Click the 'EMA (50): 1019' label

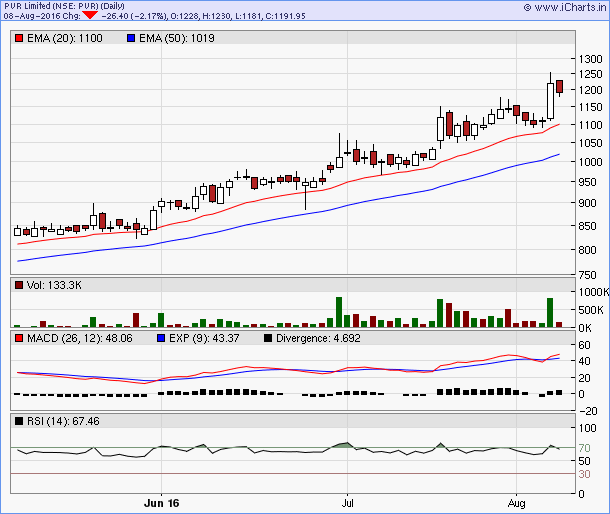click(x=177, y=38)
